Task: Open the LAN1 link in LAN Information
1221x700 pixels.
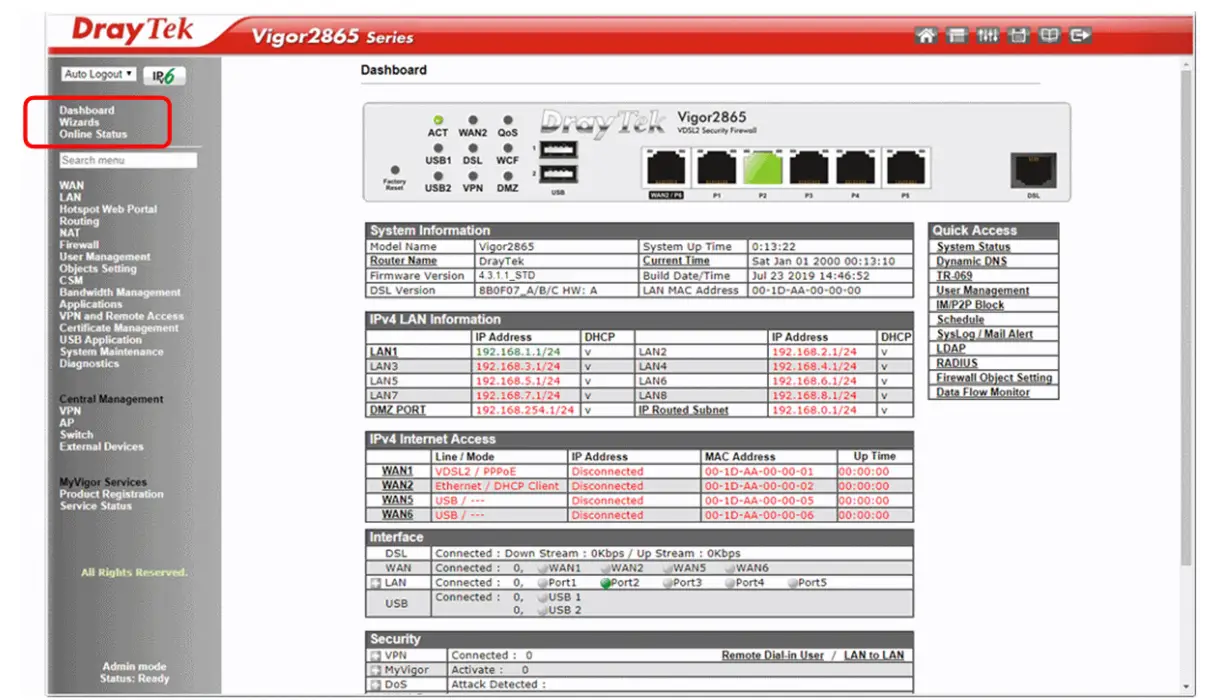Action: 384,352
